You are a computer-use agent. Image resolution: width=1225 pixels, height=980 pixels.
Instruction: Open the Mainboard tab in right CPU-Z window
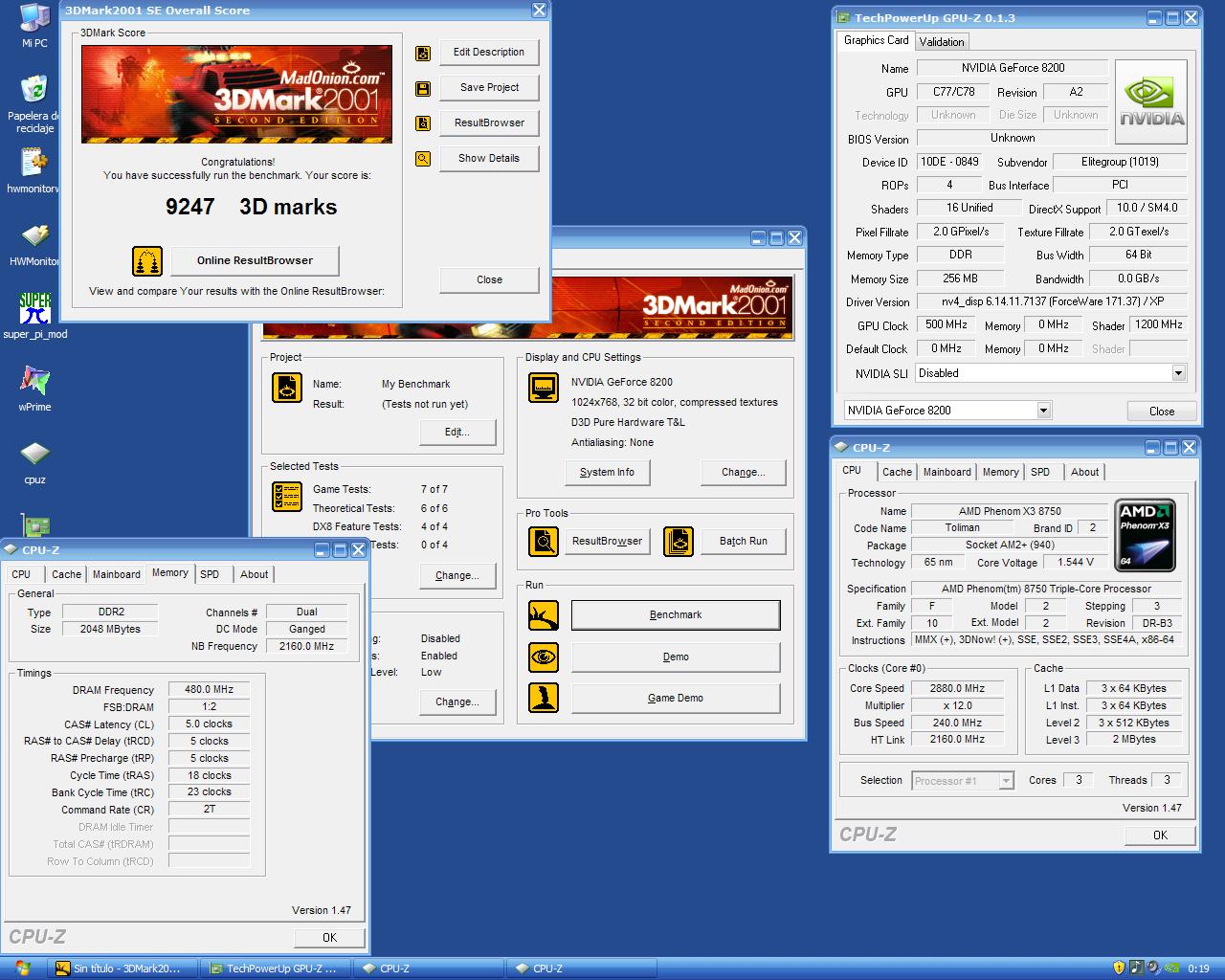point(947,472)
